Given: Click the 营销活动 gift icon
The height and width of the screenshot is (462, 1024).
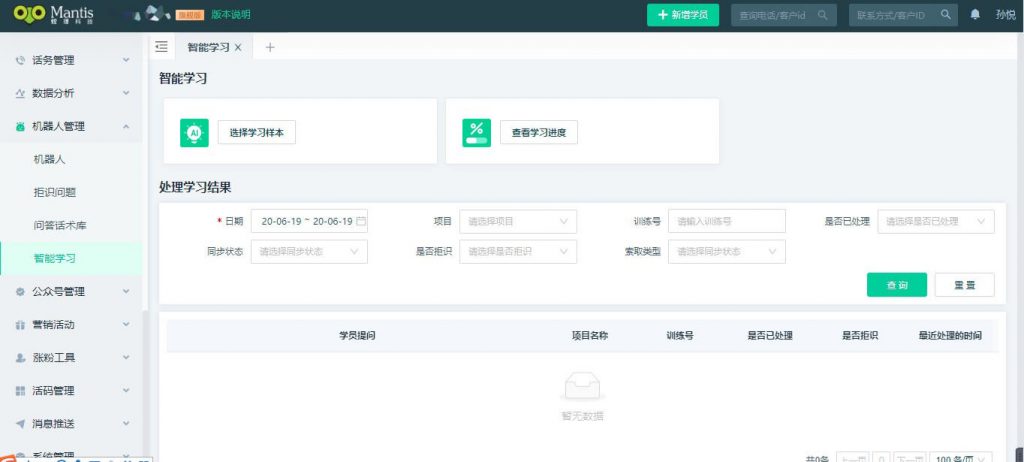Looking at the screenshot, I should [x=20, y=325].
